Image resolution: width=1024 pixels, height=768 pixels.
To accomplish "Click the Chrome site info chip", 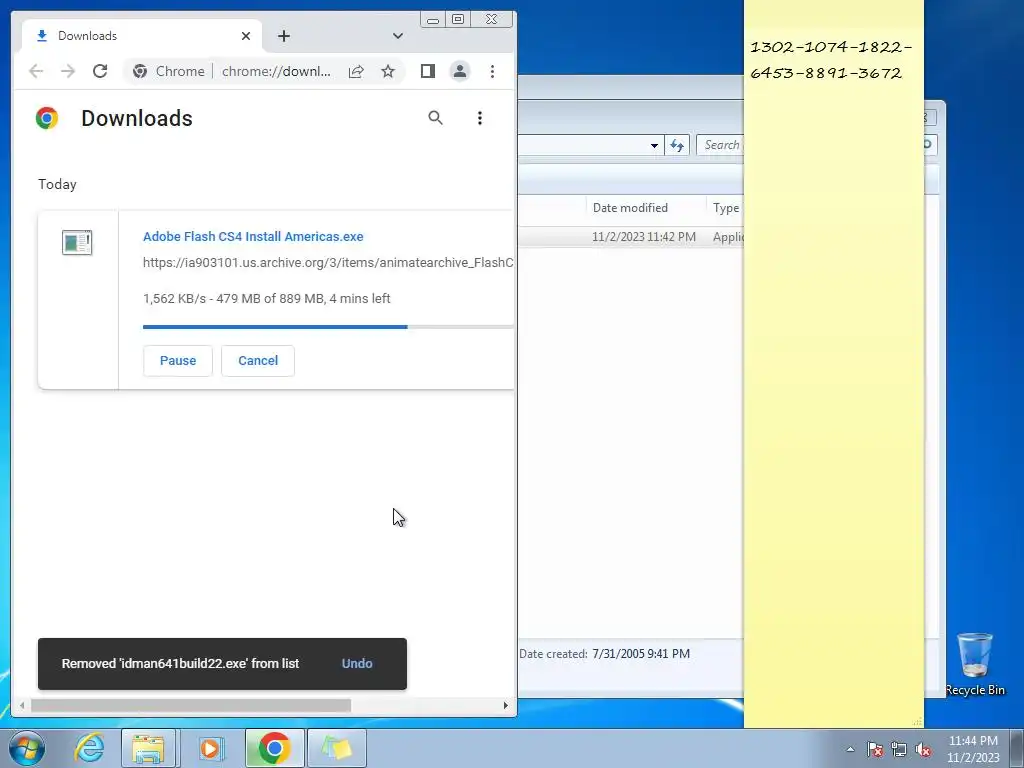I will coord(168,71).
